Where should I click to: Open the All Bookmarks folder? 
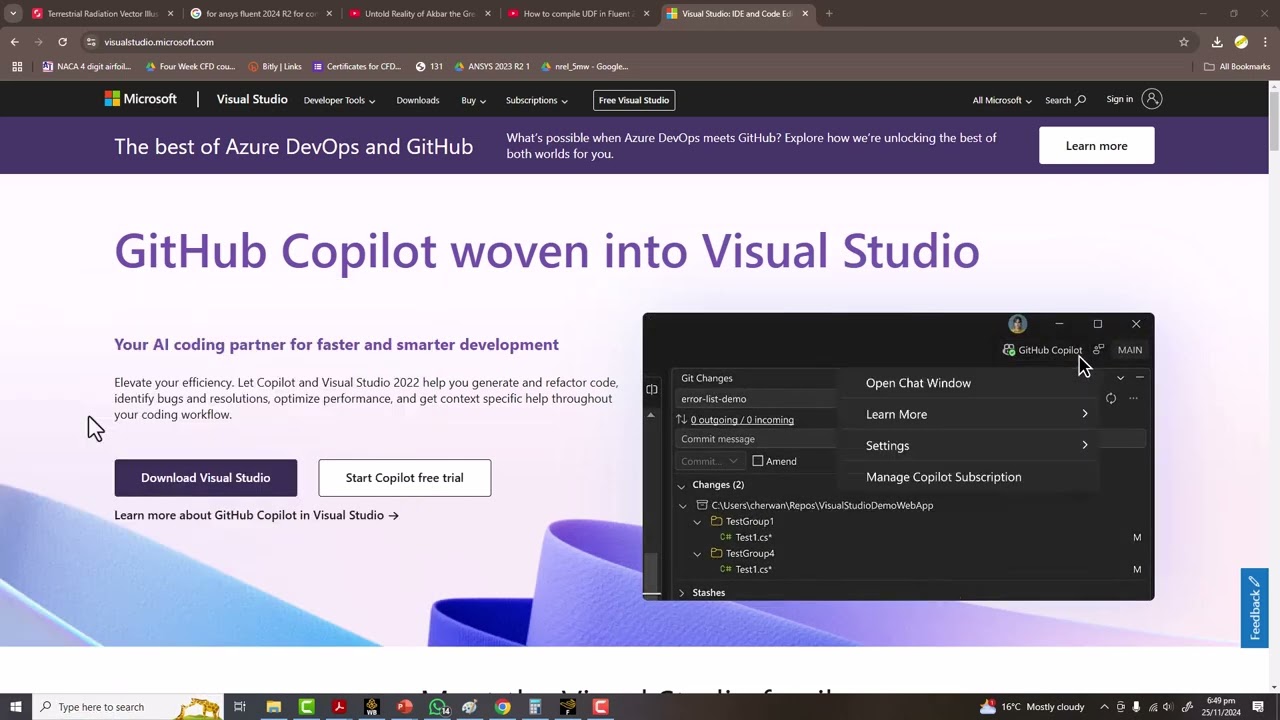1237,67
